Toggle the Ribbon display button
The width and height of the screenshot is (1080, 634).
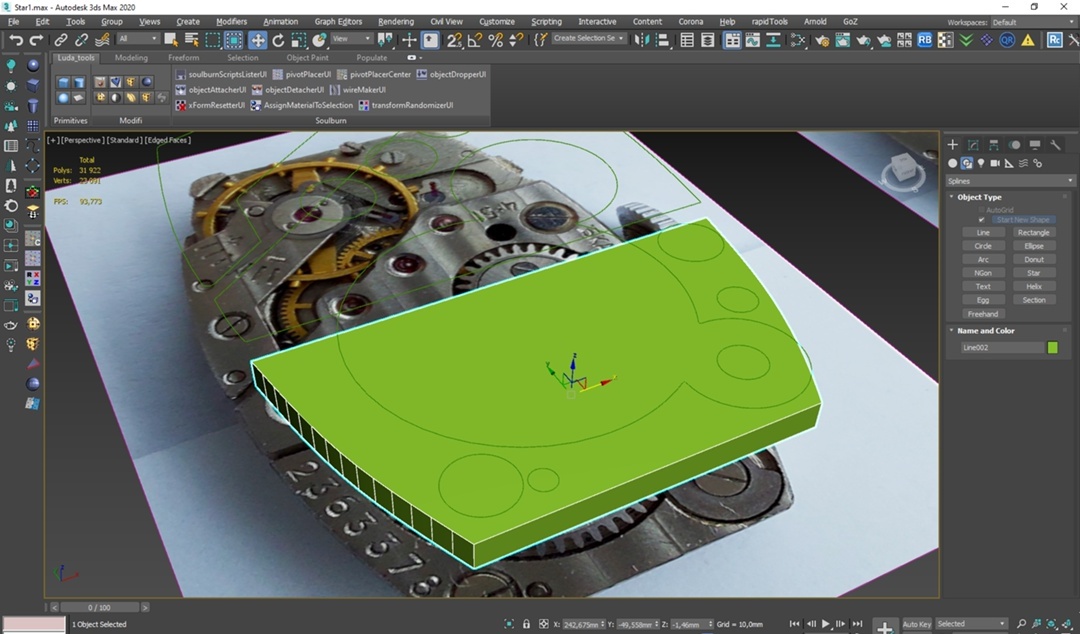point(731,40)
